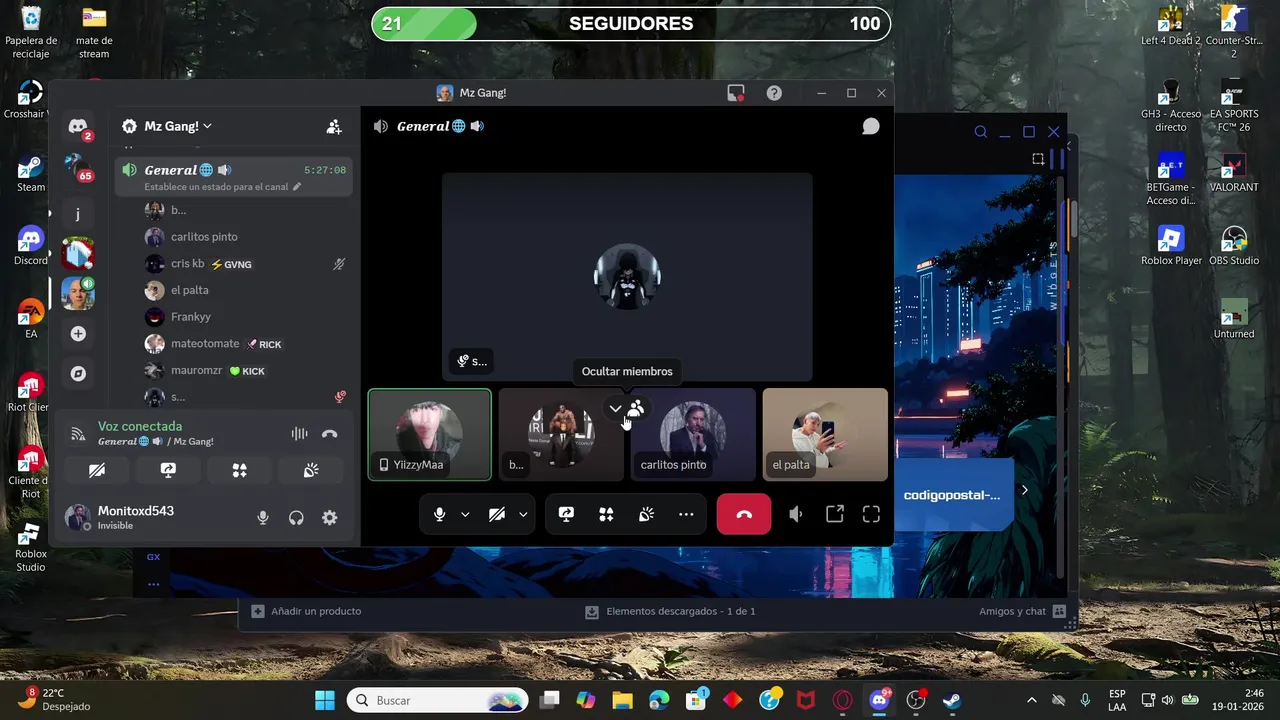The image size is (1280, 720).
Task: Click the SEGUIDORES progress bar overlay
Action: [631, 24]
